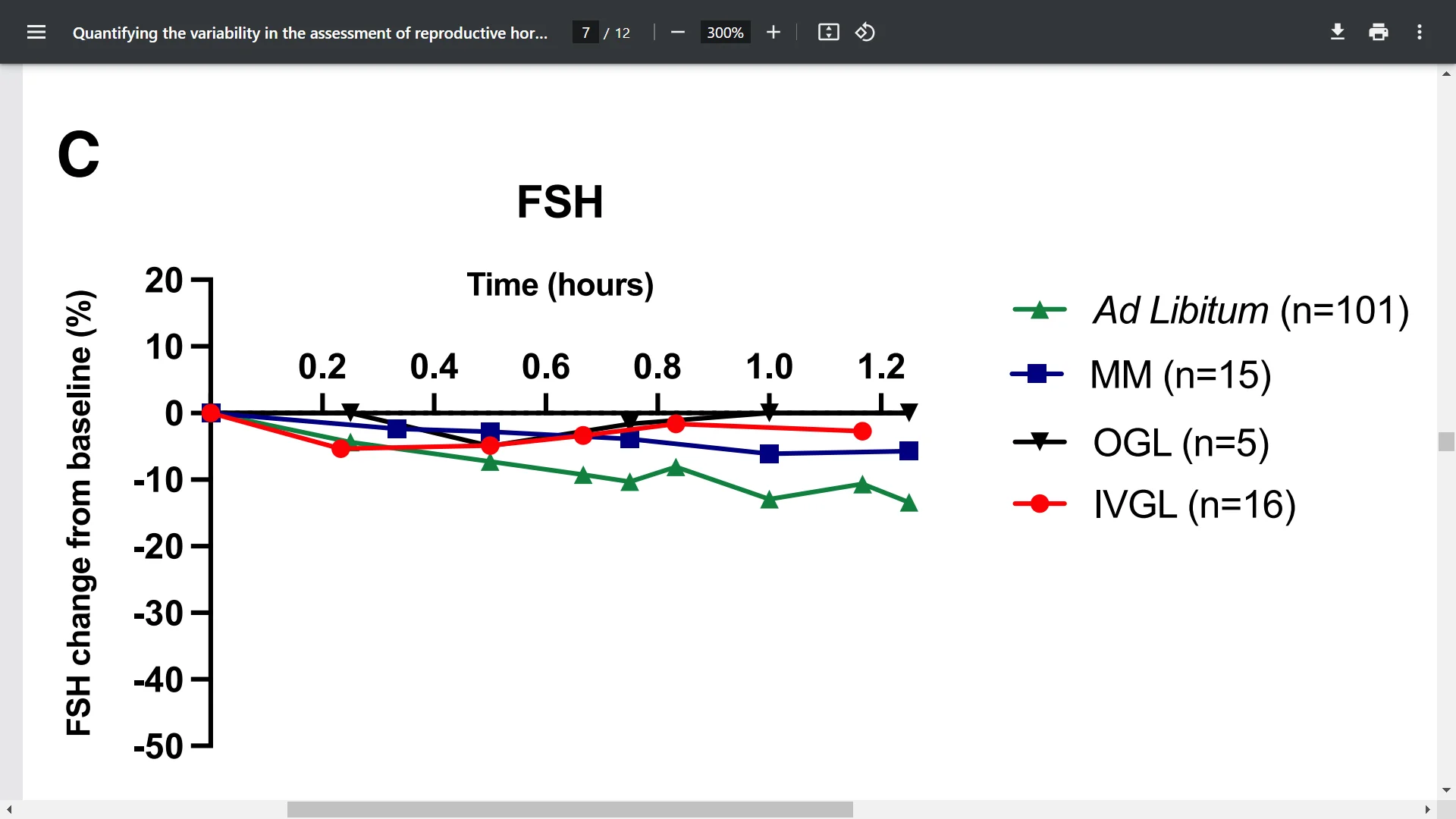Click the vertical scrollbar thumb

coord(1447,441)
